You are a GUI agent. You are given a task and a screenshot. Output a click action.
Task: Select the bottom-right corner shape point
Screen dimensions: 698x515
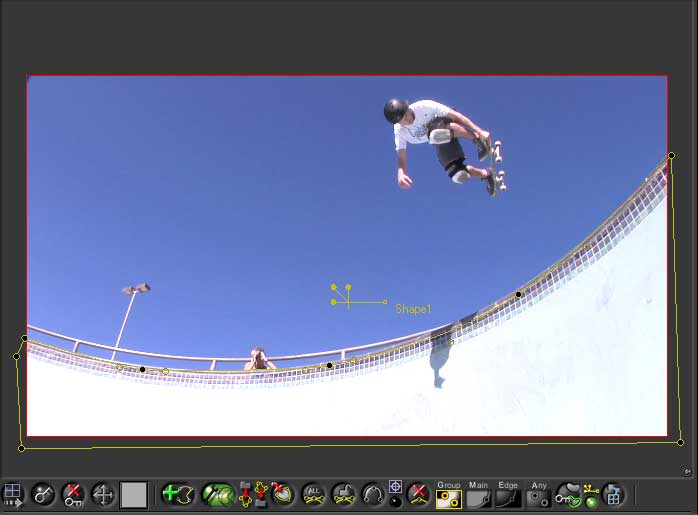(680, 442)
